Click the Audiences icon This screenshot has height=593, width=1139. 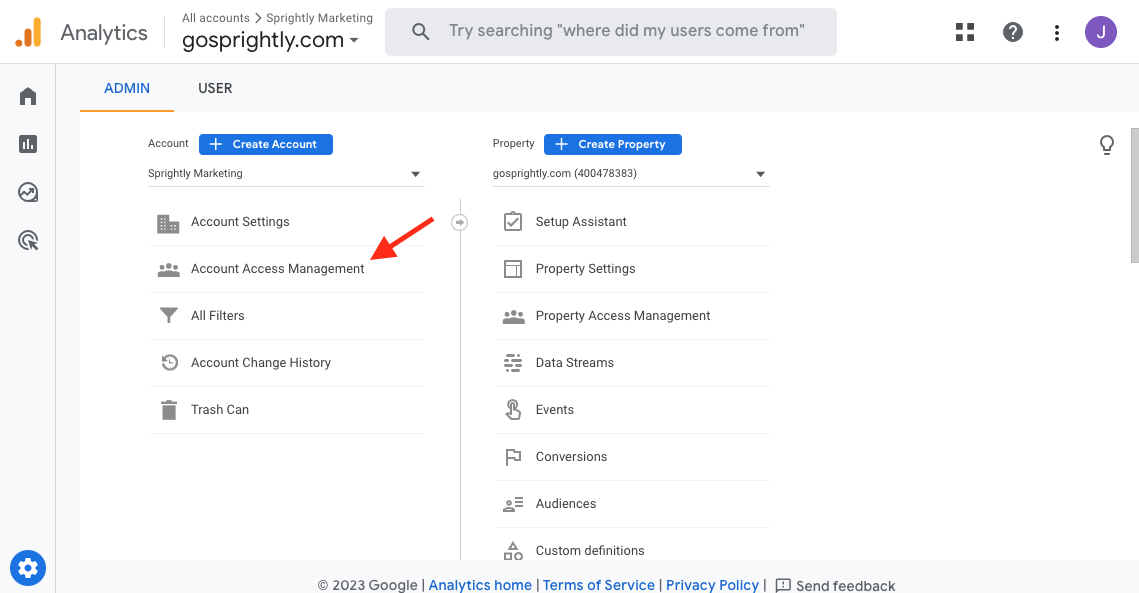[x=513, y=504]
